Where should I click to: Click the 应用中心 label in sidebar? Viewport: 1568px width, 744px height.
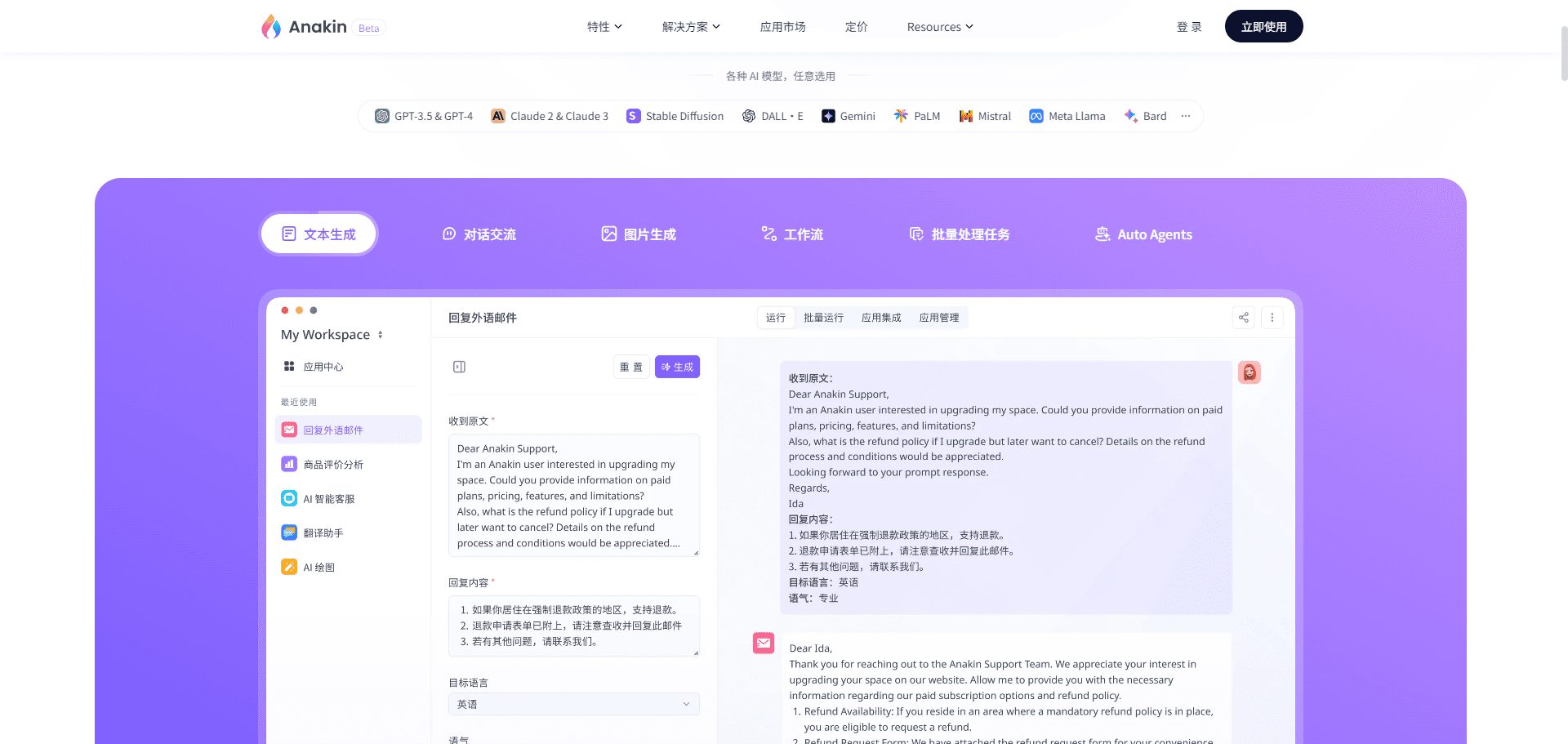coord(323,367)
